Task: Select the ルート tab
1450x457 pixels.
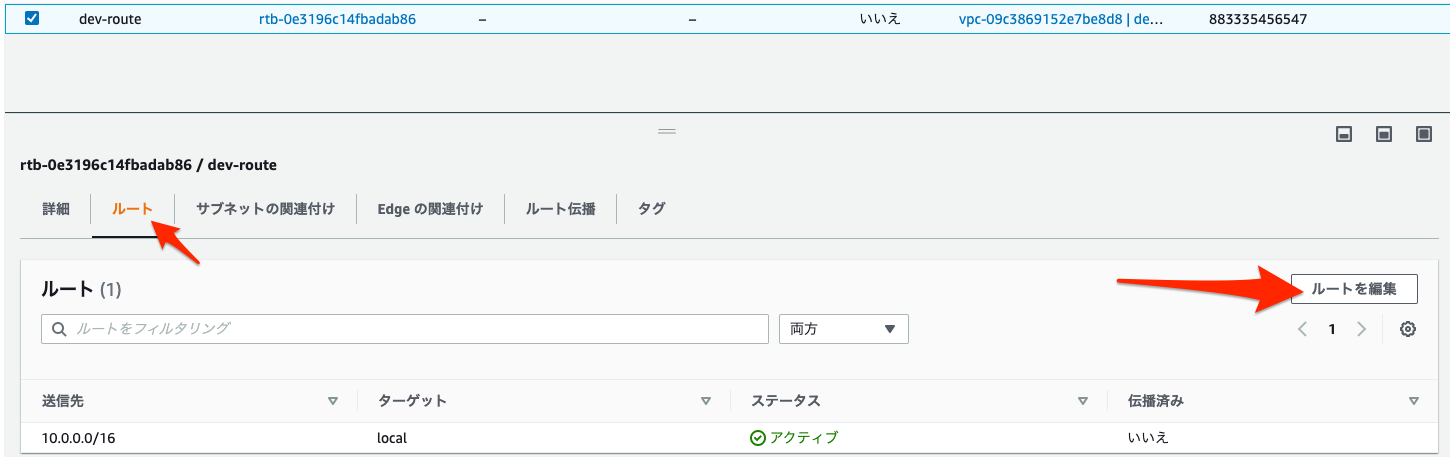Action: 133,209
